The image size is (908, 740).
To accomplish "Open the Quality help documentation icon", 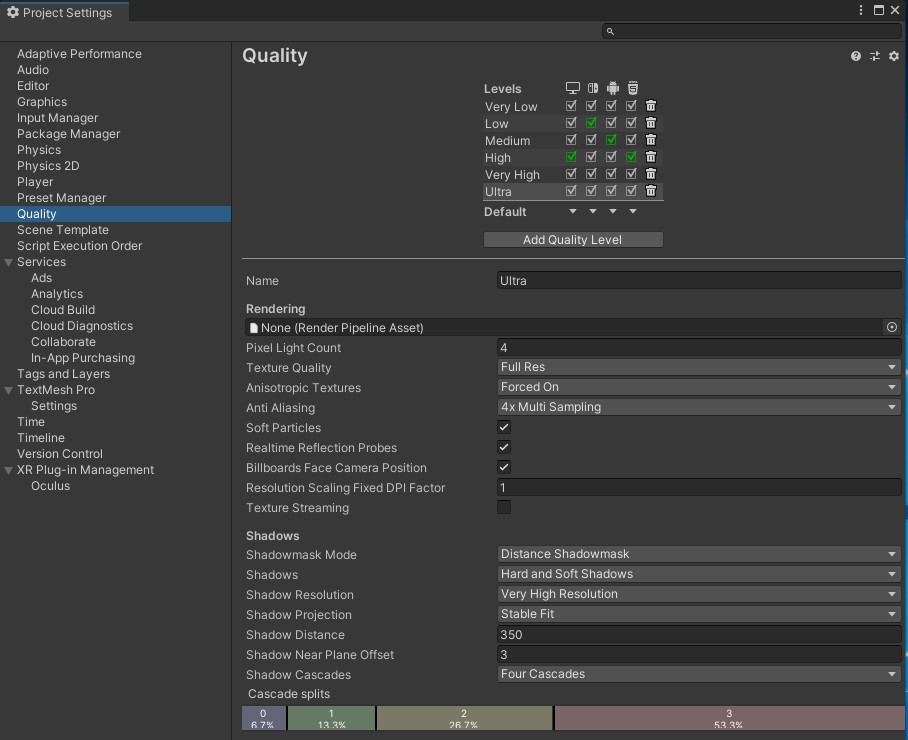I will [x=856, y=57].
